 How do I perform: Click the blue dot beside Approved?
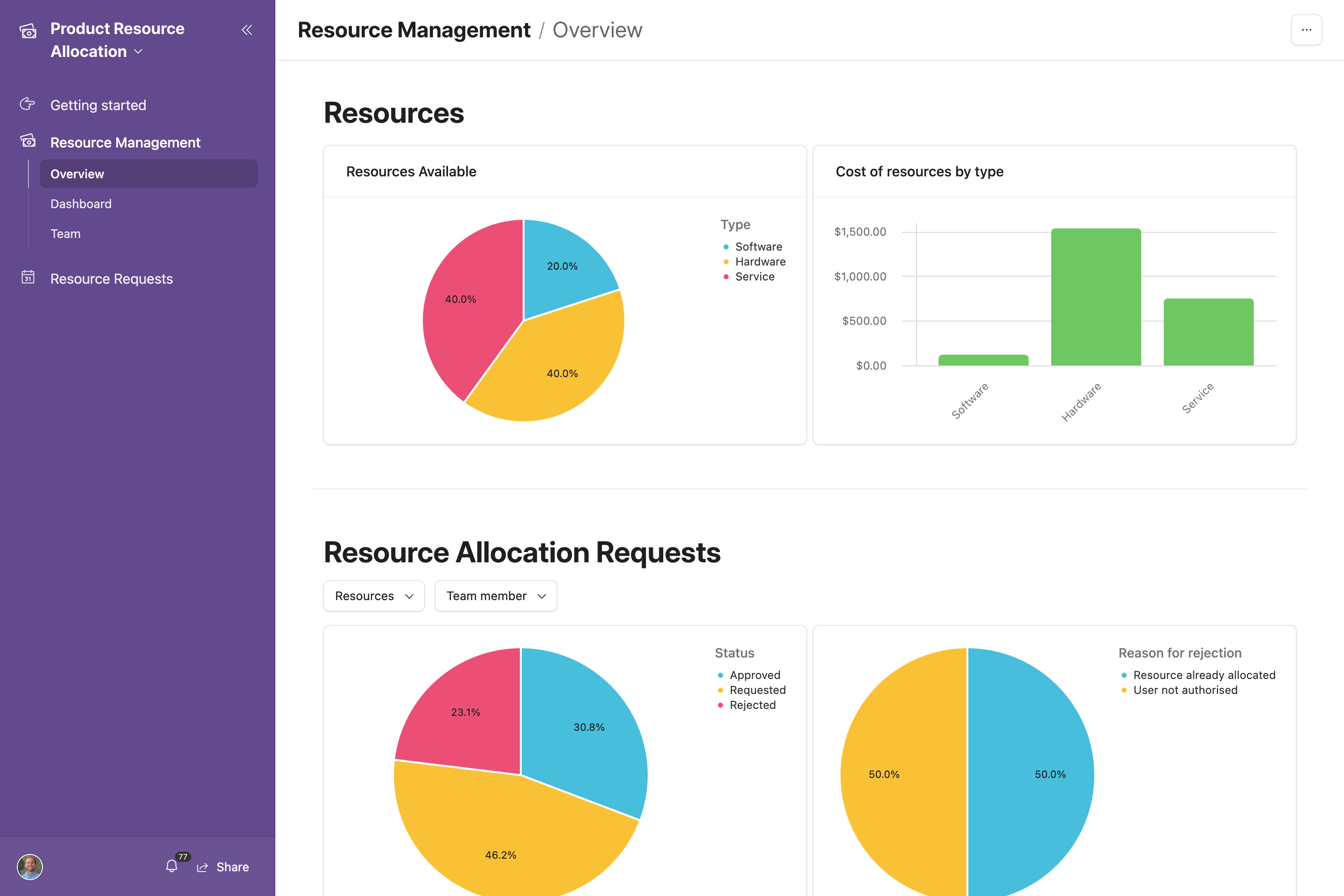721,675
